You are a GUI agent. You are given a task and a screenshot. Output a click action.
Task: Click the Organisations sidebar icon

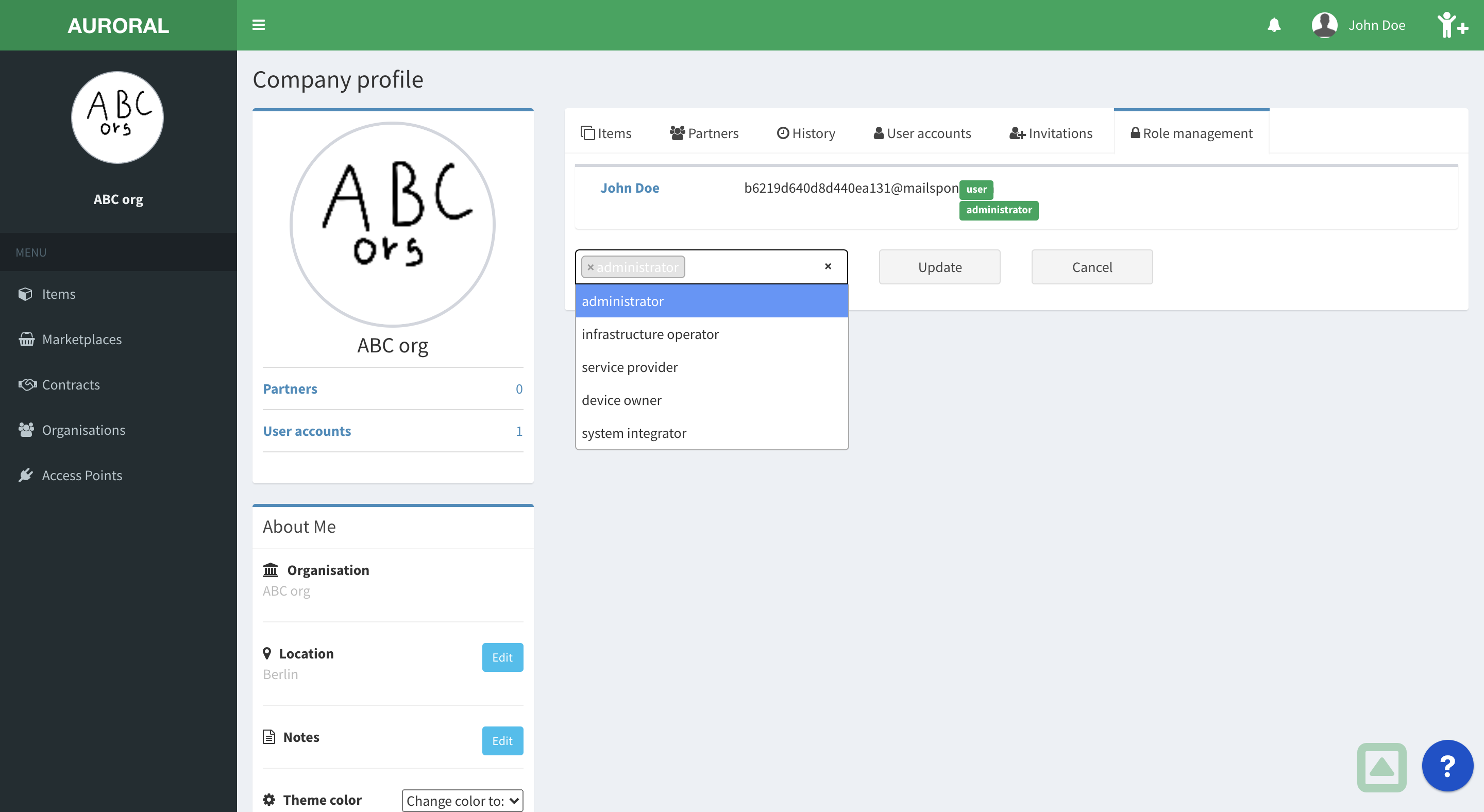(27, 429)
